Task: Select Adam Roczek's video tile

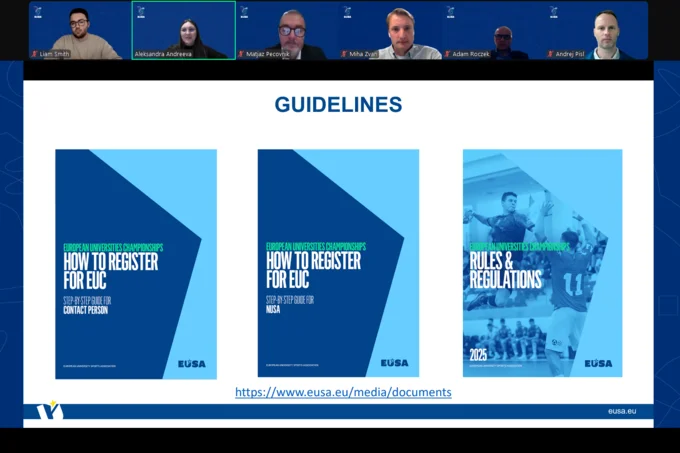Action: pyautogui.click(x=493, y=30)
